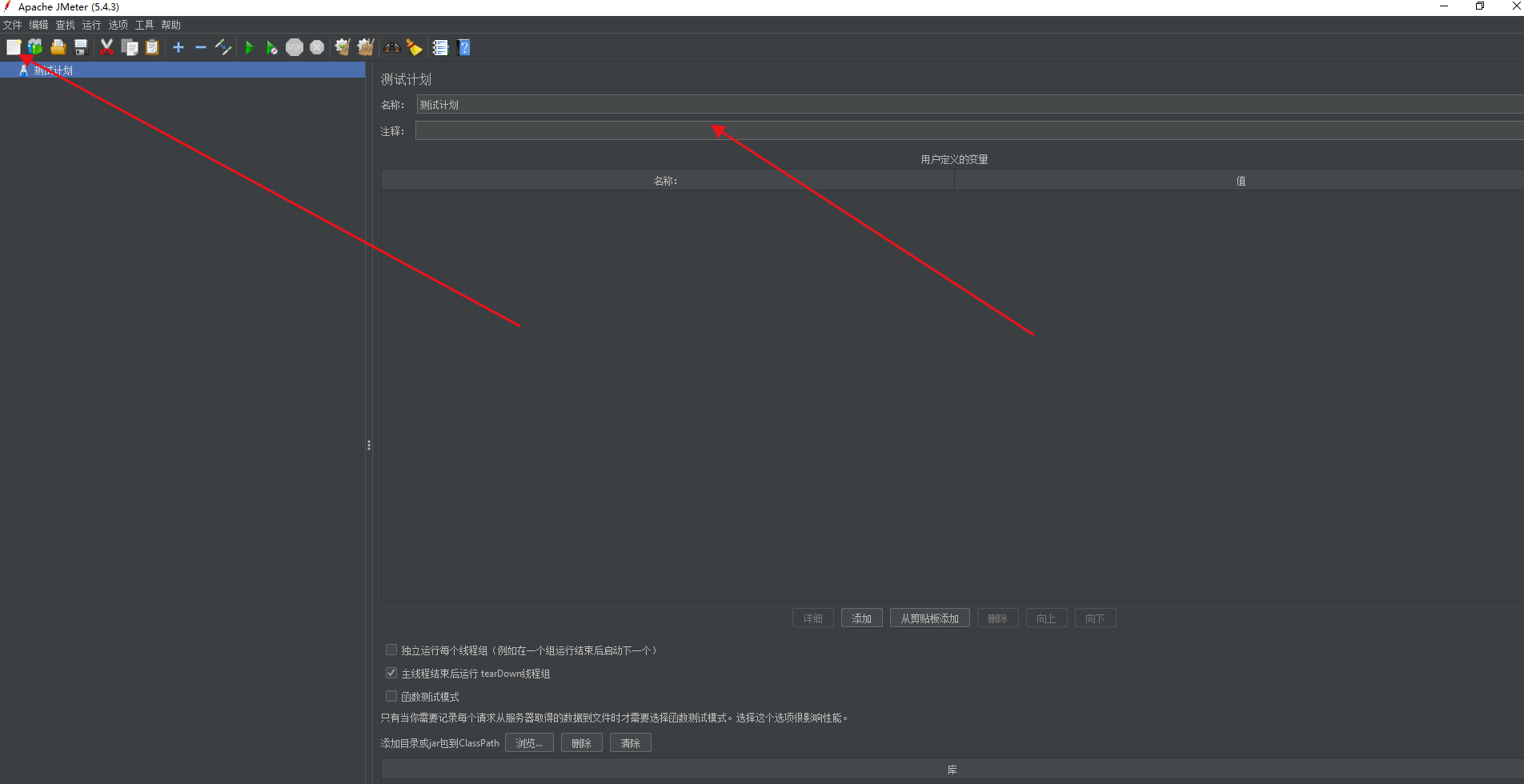Screen dimensions: 1524x784
Task: Open the 选项 menu
Action: click(118, 25)
